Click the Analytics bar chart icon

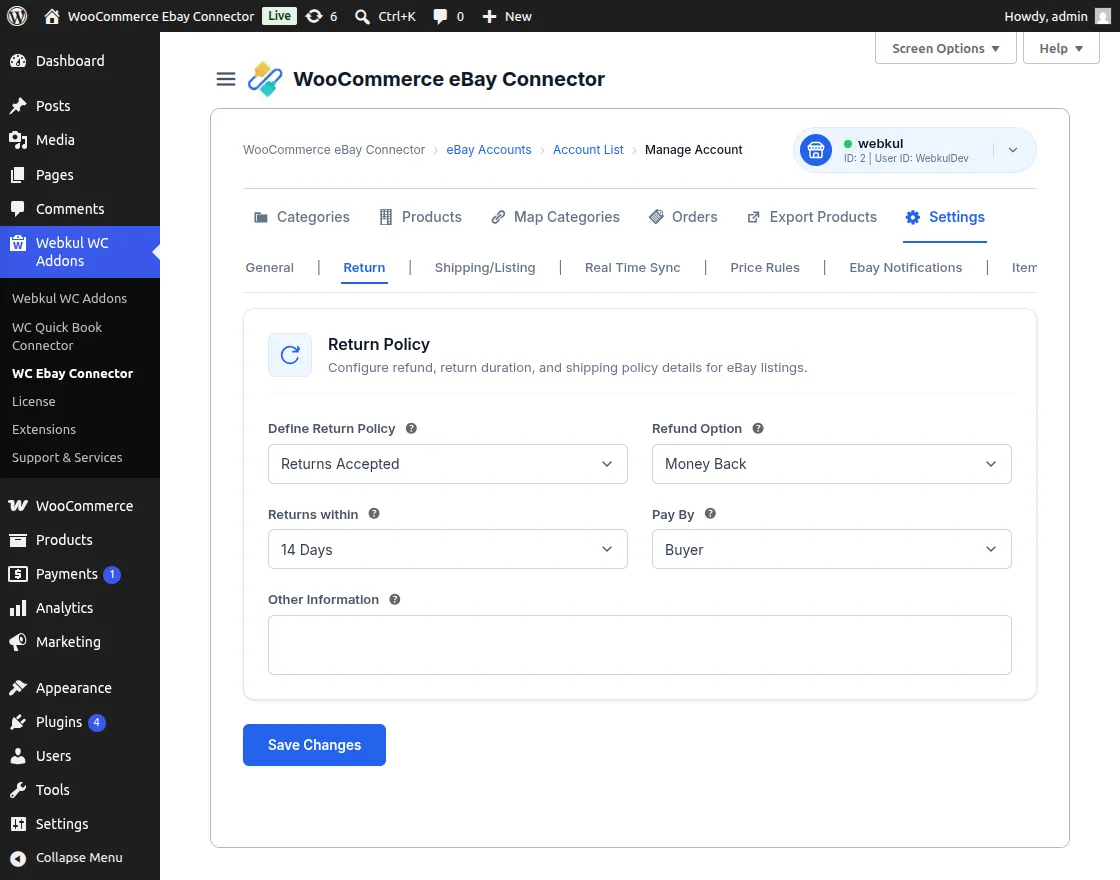coord(18,608)
